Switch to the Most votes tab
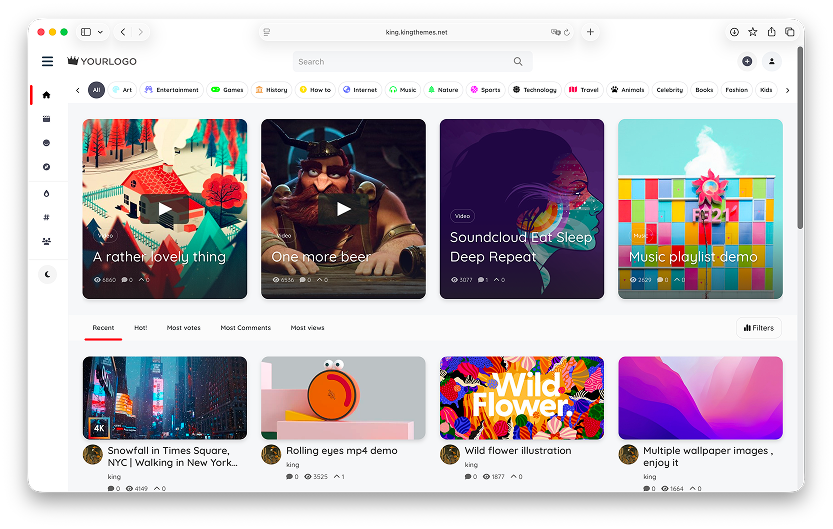Screen dimensions: 833x529 coord(184,328)
